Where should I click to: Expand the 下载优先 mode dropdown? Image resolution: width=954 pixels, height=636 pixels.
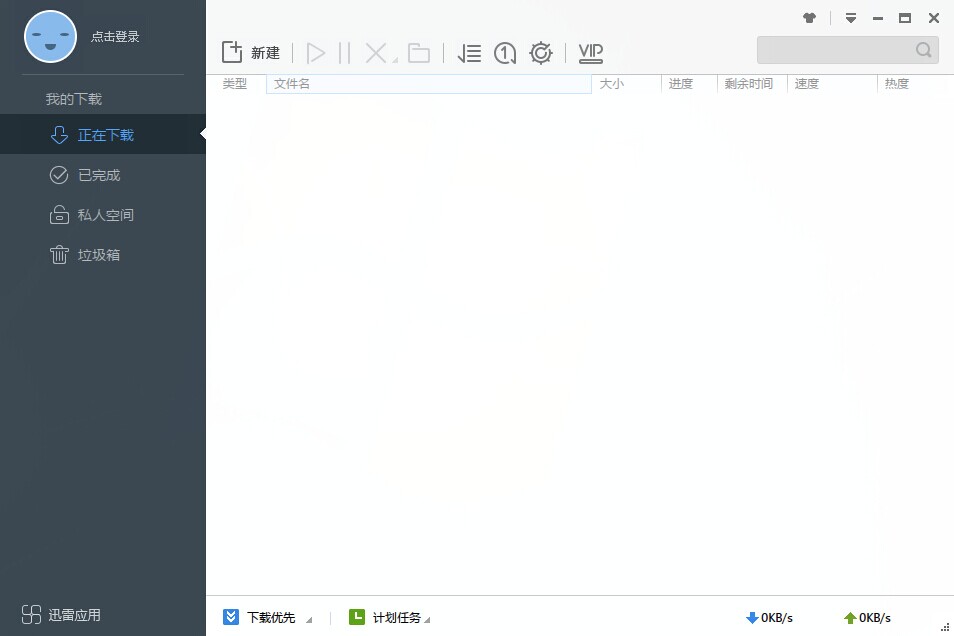tap(268, 617)
